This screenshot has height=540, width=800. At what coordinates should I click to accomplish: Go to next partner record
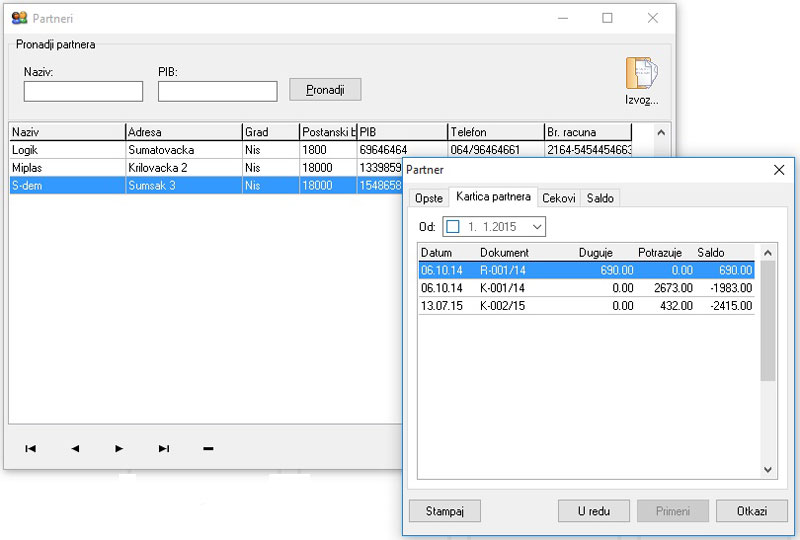[x=119, y=449]
